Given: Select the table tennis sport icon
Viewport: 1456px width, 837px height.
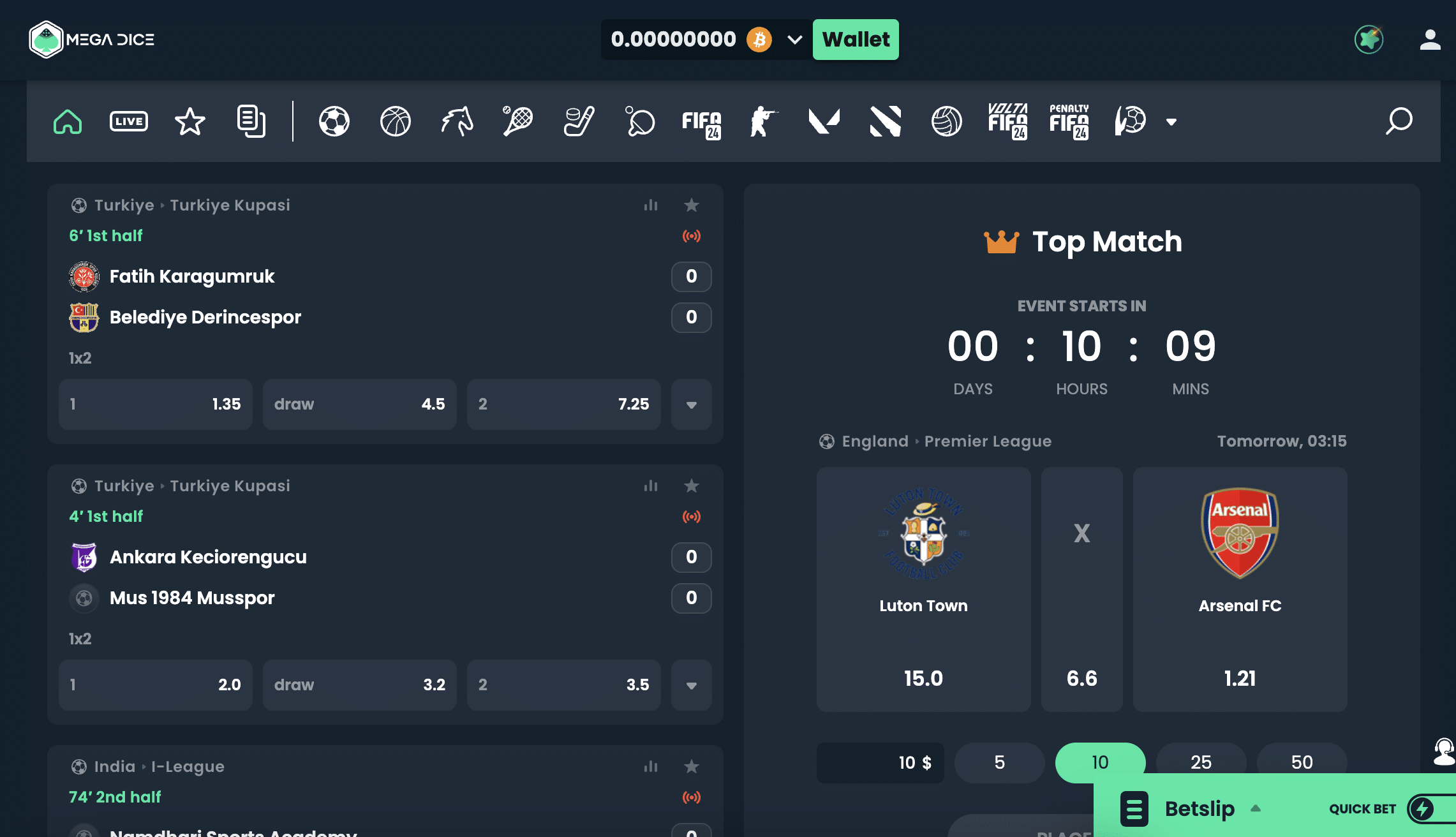Looking at the screenshot, I should point(641,121).
